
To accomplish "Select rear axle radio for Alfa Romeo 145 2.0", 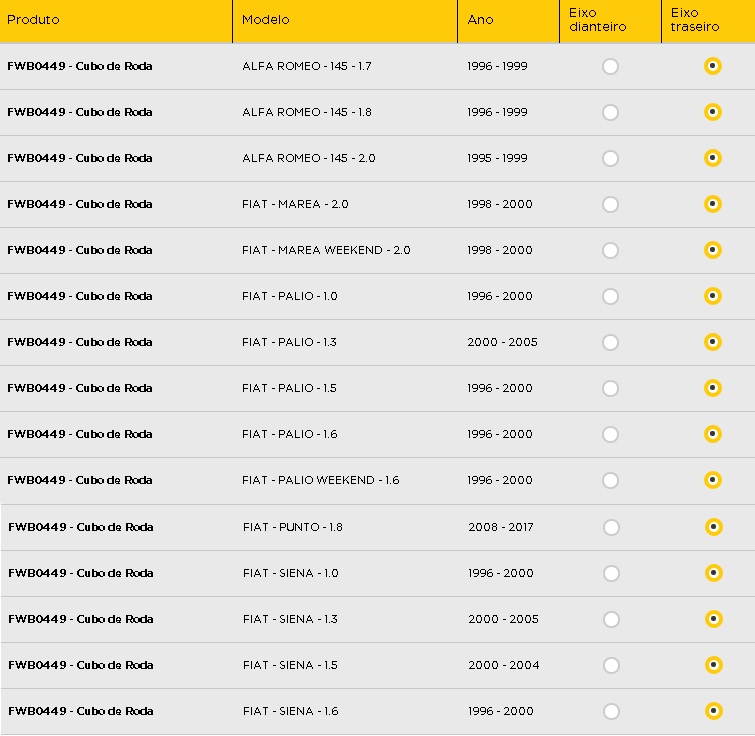I will (713, 158).
